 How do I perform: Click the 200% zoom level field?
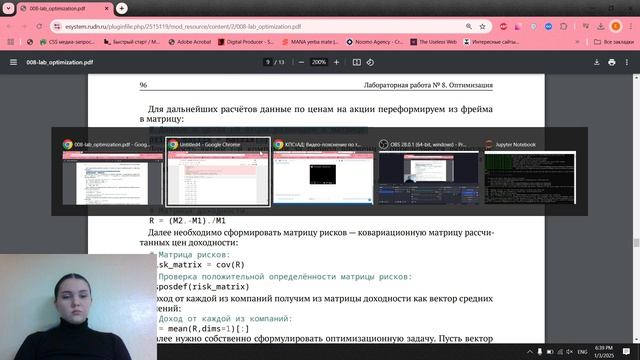319,62
